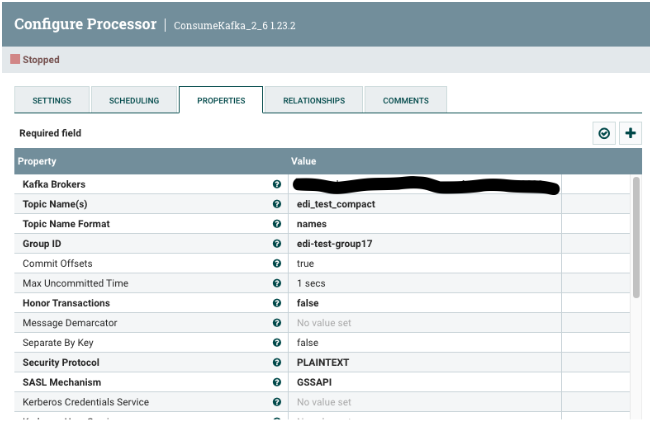Select the Kafka Brokers property name
The width and height of the screenshot is (650, 427).
pos(54,184)
